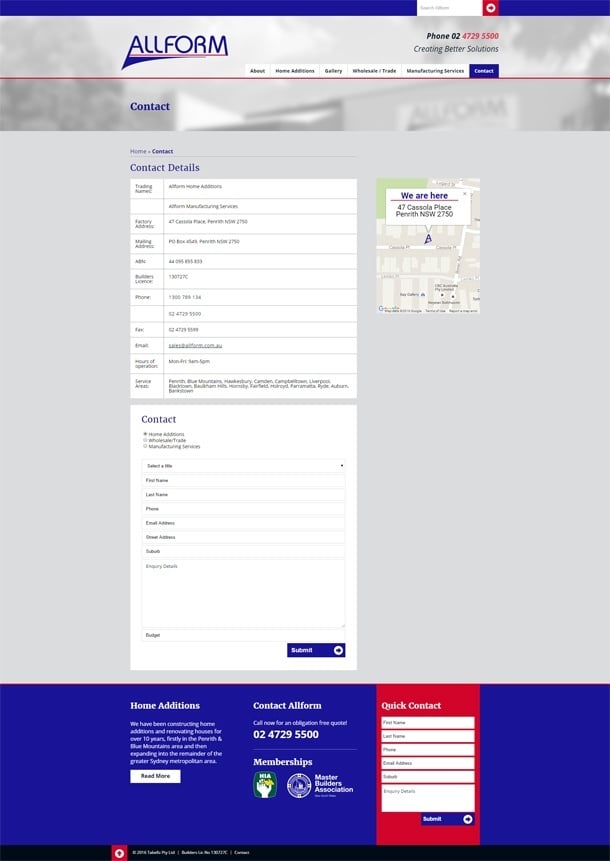Screen dimensions: 610x861
Task: Click the Last Name field in contact form
Action: [243, 495]
